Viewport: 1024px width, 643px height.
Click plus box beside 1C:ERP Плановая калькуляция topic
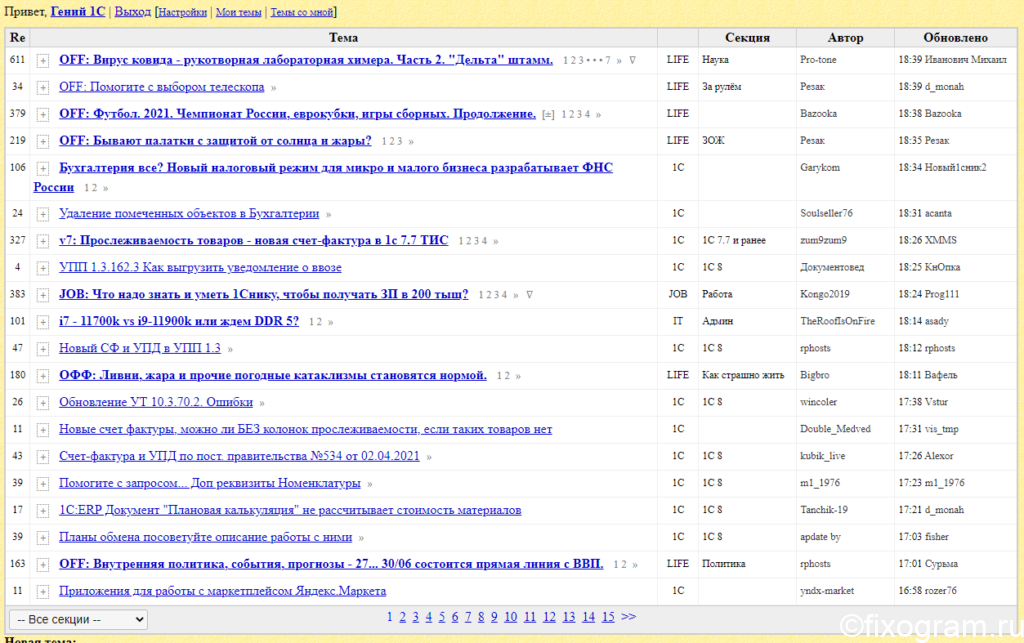pos(42,511)
